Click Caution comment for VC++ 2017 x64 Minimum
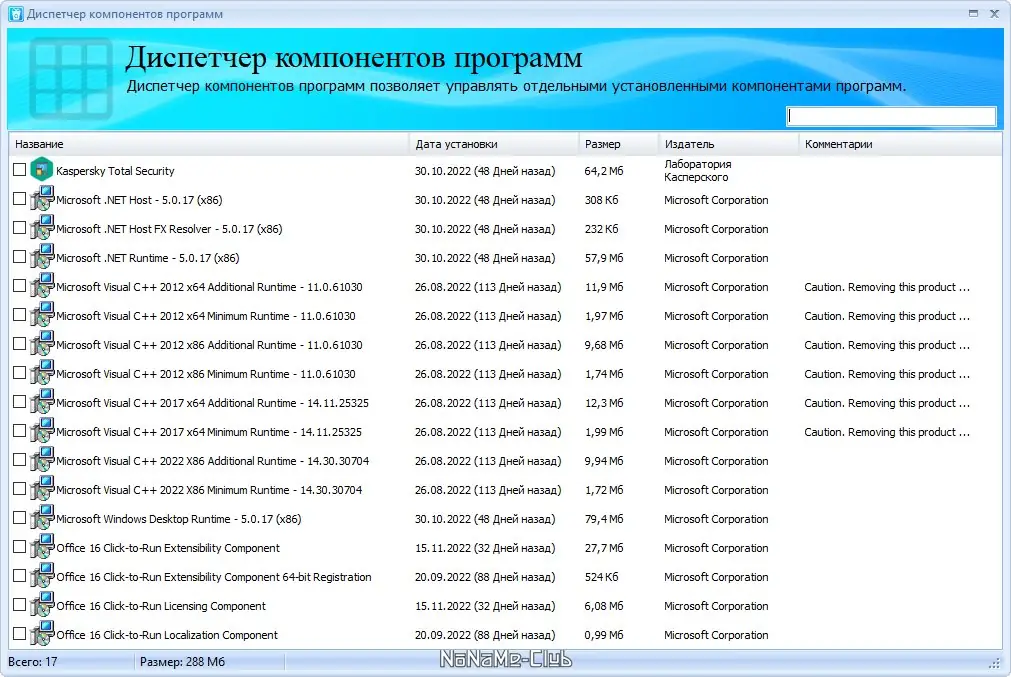The width and height of the screenshot is (1011, 677). [887, 432]
